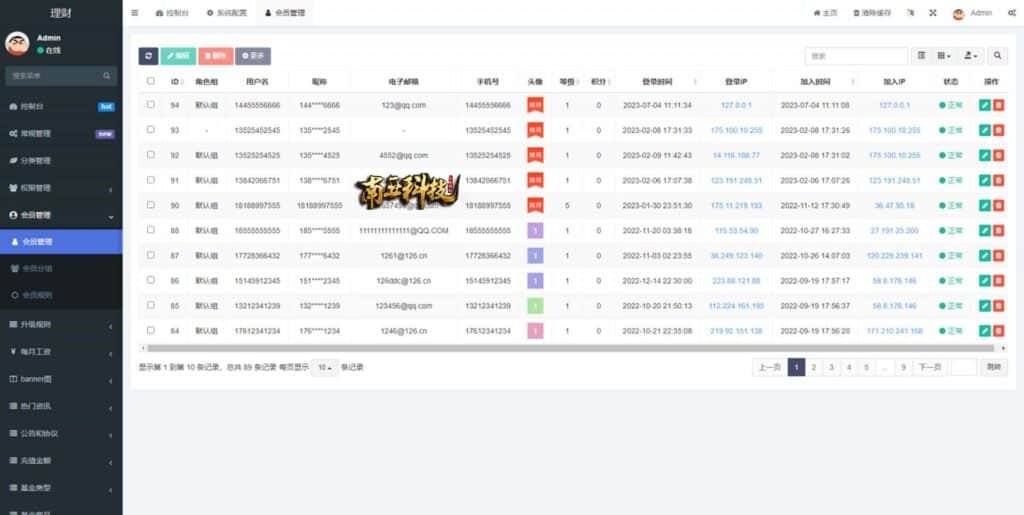1024x515 pixels.
Task: Open login IP link 175.100.10.255 for ID 93
Action: (x=736, y=130)
